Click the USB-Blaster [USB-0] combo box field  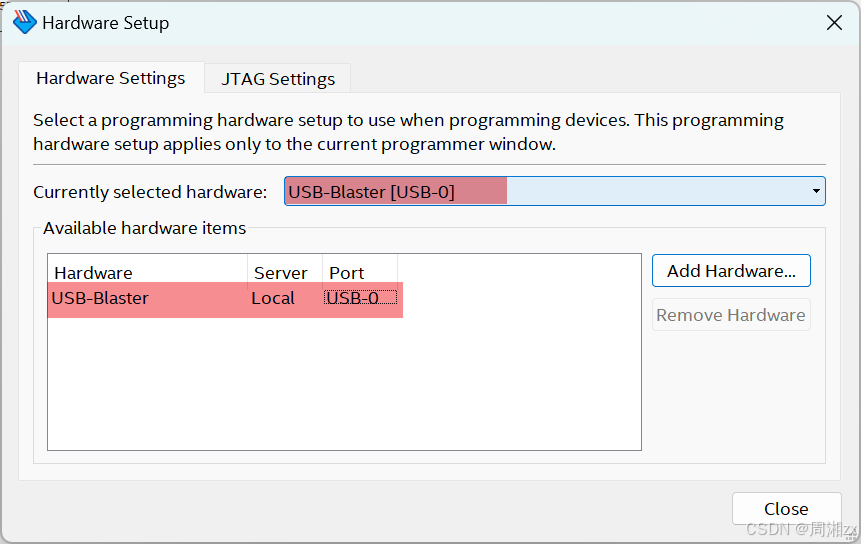point(555,191)
